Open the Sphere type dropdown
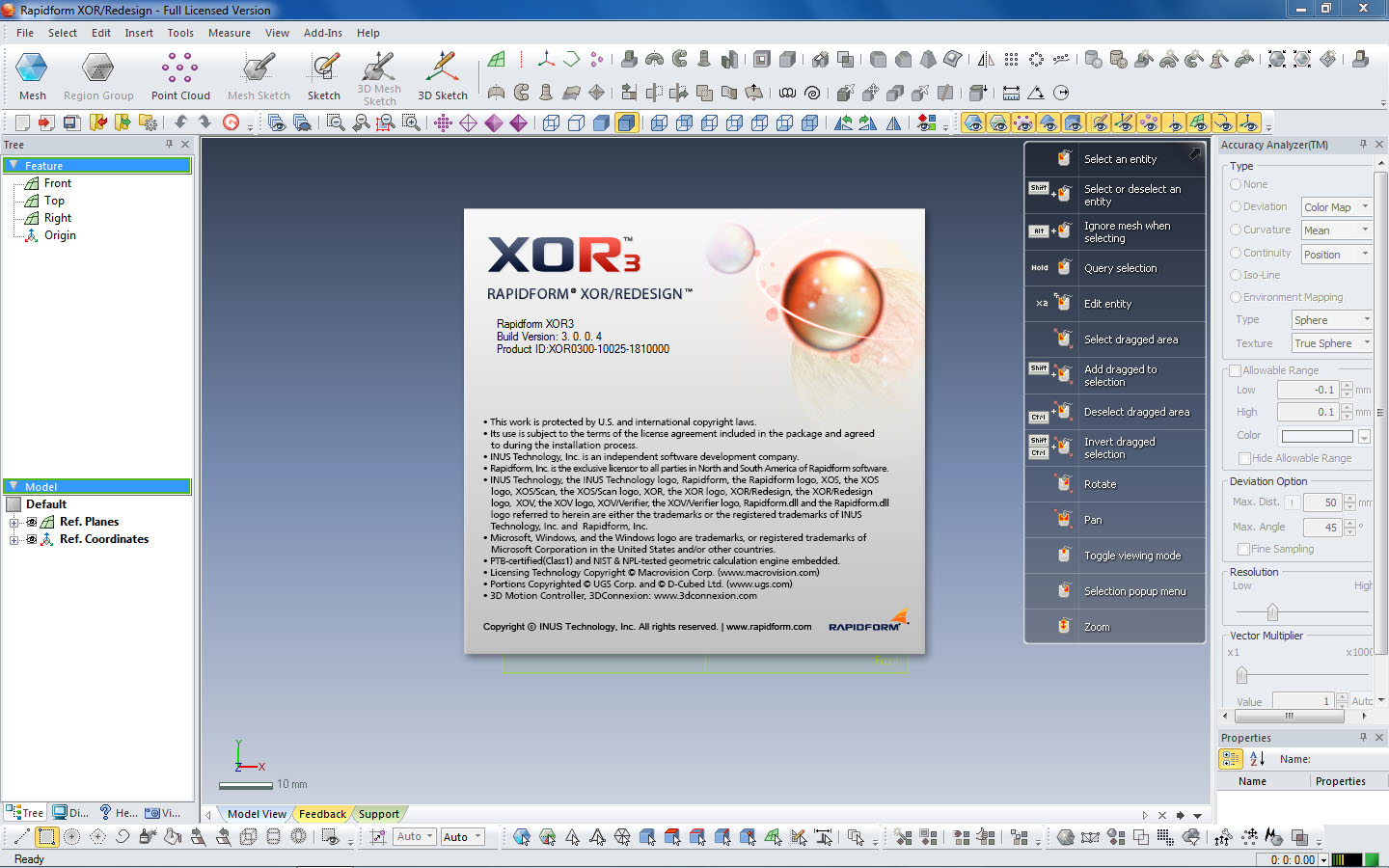Viewport: 1389px width, 868px height. [1332, 320]
